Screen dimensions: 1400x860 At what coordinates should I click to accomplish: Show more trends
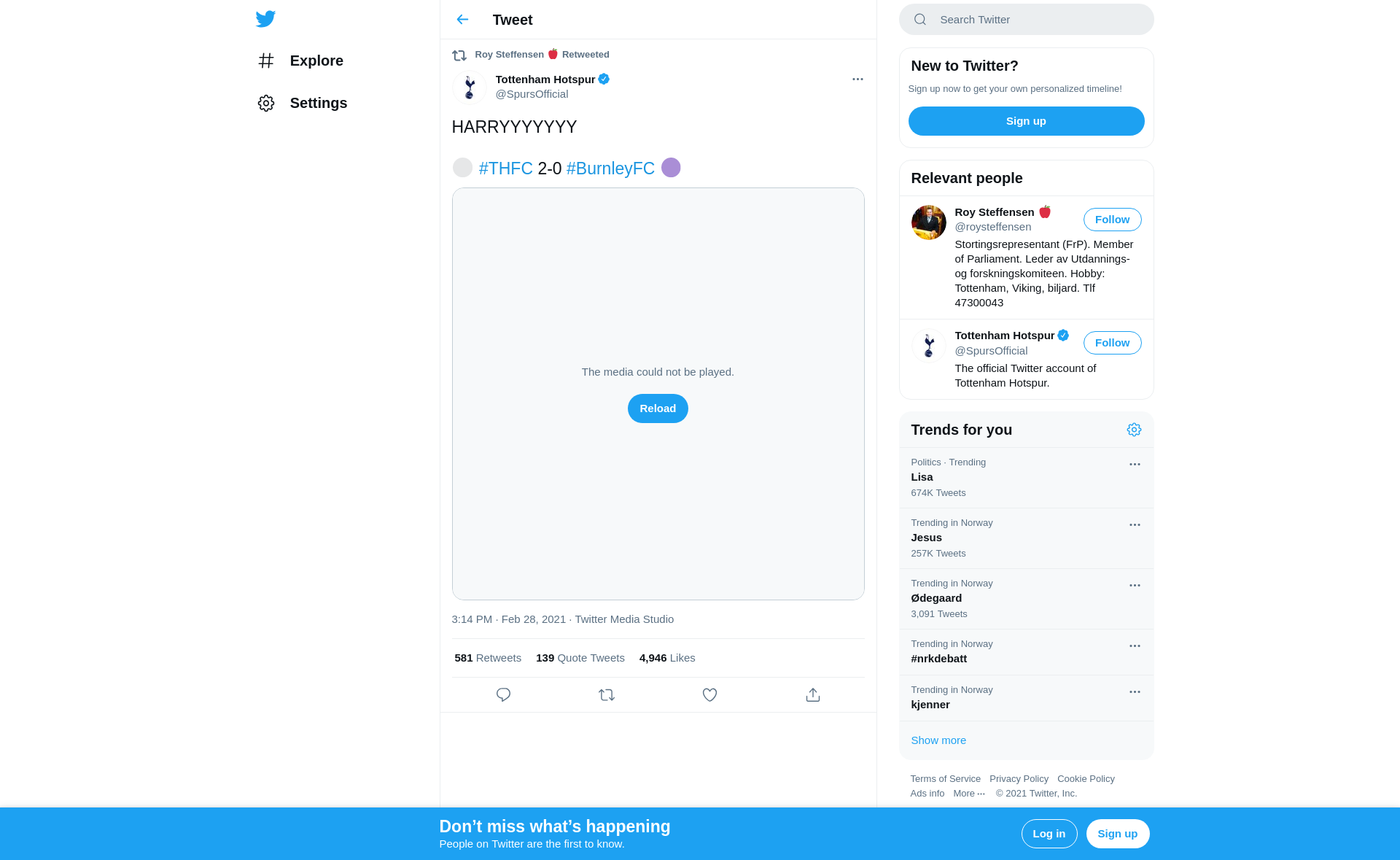tap(938, 740)
